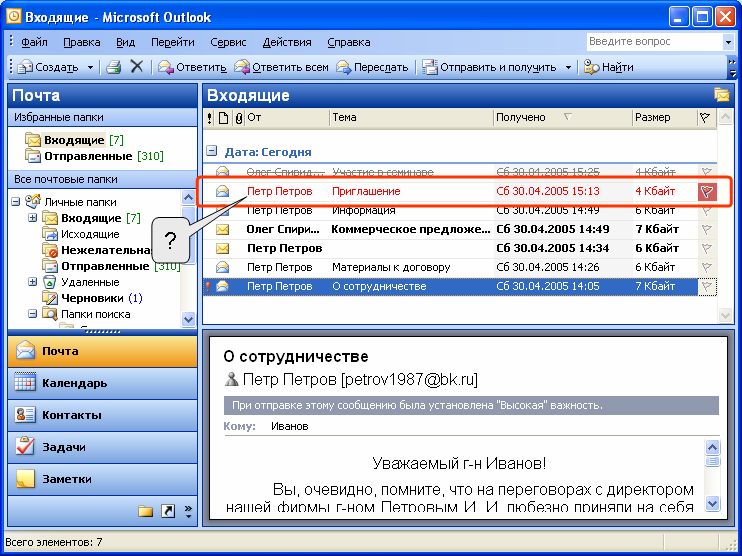Collapse the Папки поиска node

tap(32, 314)
